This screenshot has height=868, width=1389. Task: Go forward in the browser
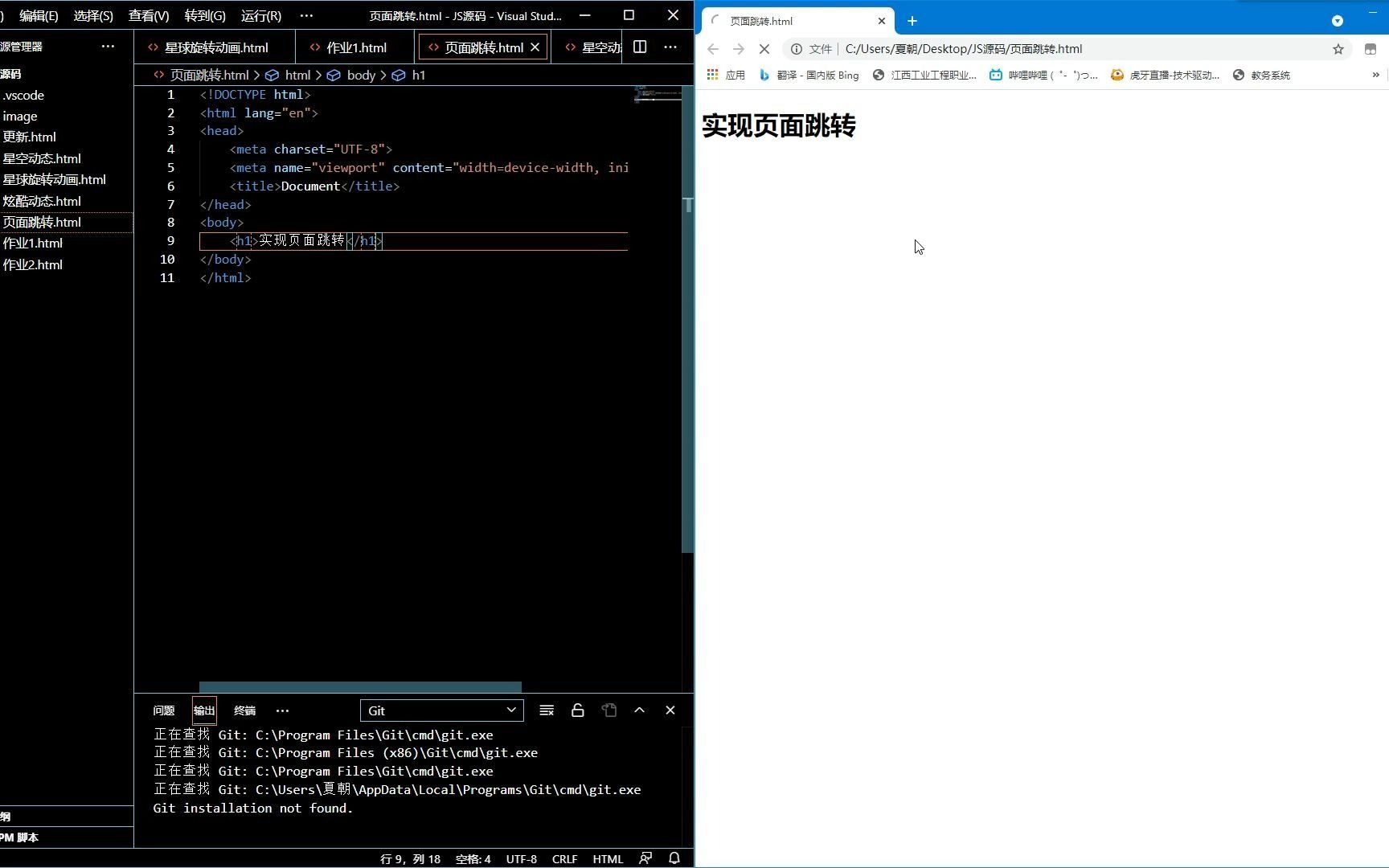(739, 49)
